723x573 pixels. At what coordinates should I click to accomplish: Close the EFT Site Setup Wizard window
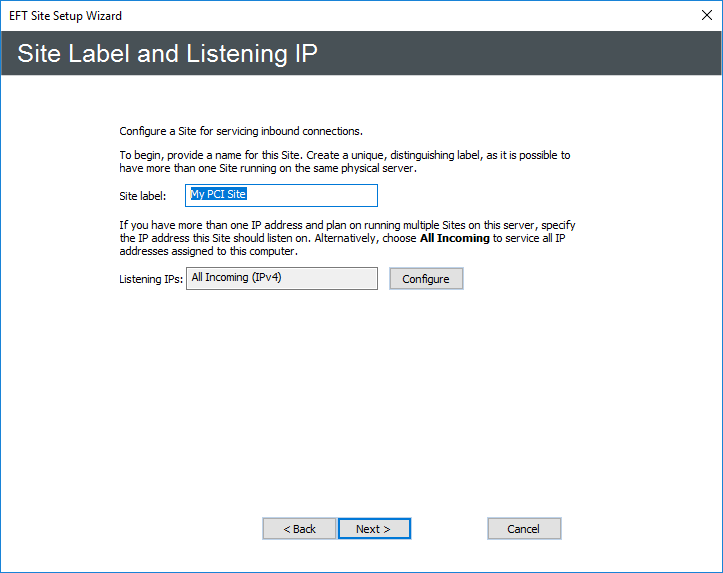tap(704, 16)
